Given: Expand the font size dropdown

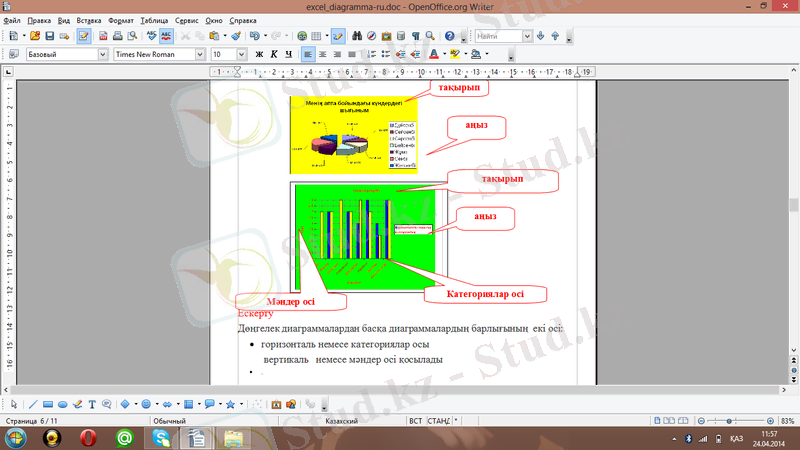Looking at the screenshot, I should (242, 54).
